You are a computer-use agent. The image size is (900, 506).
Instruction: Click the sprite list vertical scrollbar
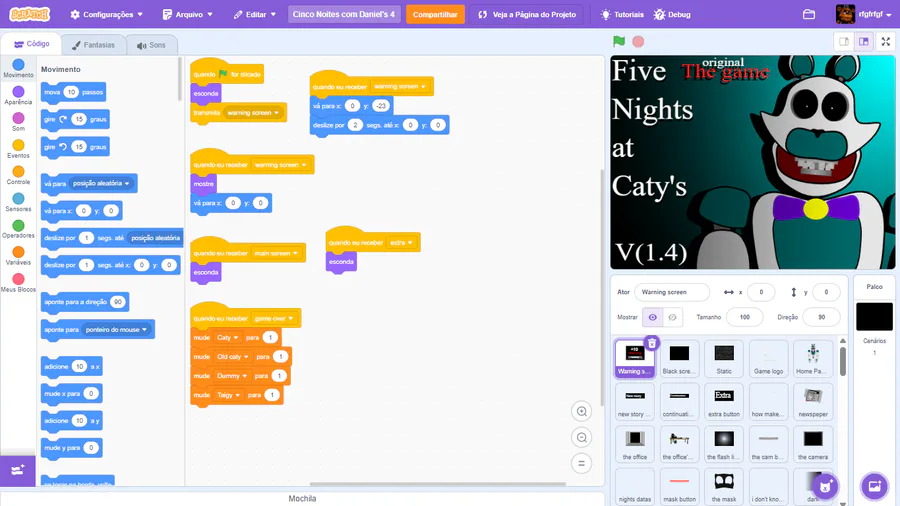coord(843,361)
